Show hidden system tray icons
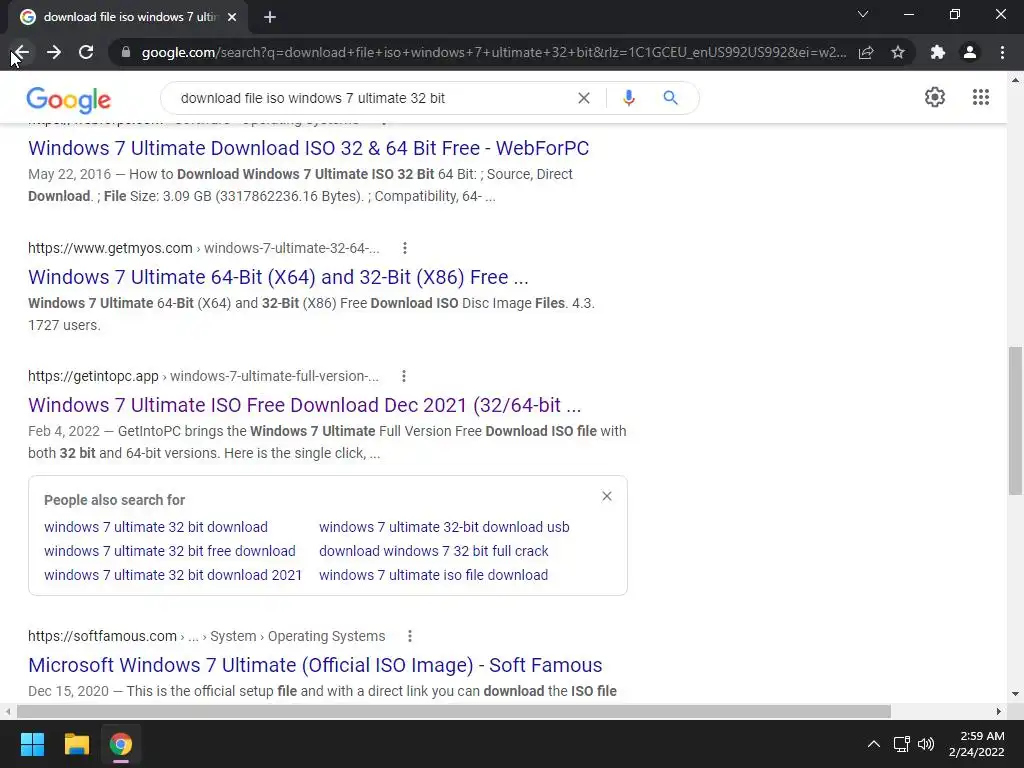Image resolution: width=1024 pixels, height=768 pixels. (873, 744)
